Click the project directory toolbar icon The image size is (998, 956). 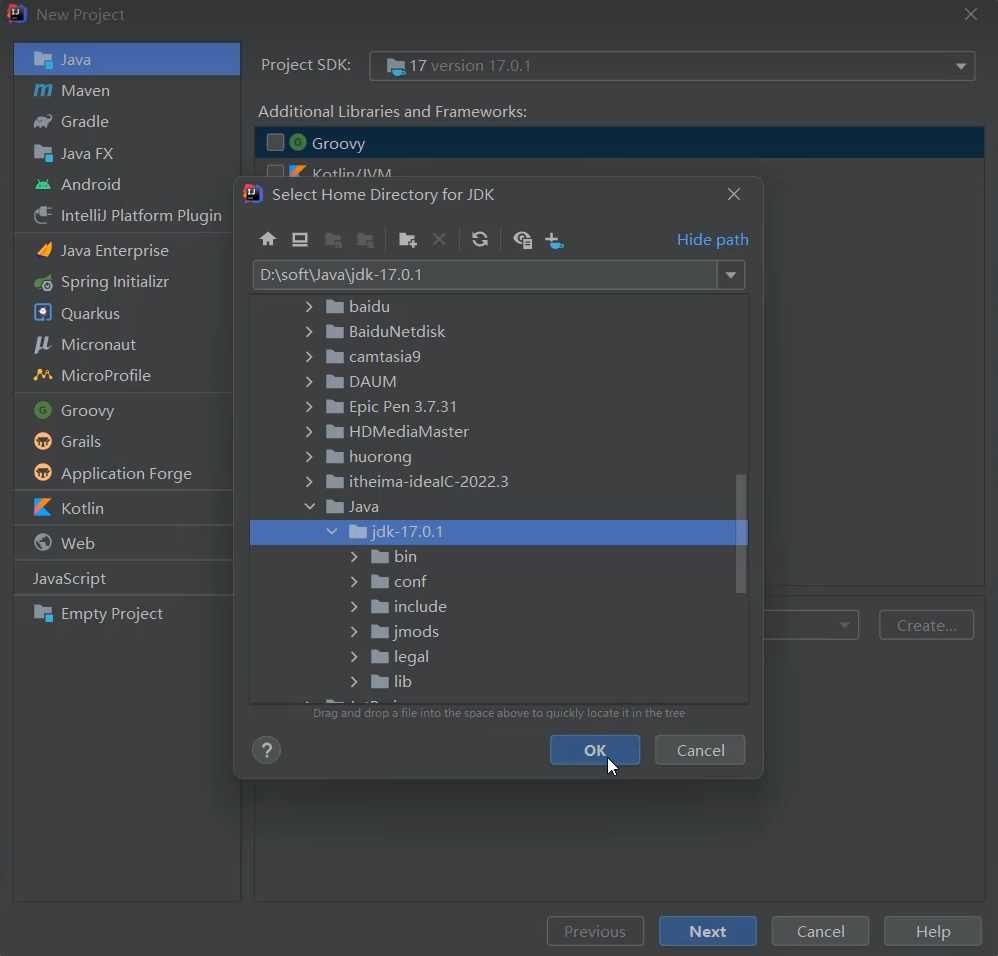(x=333, y=239)
